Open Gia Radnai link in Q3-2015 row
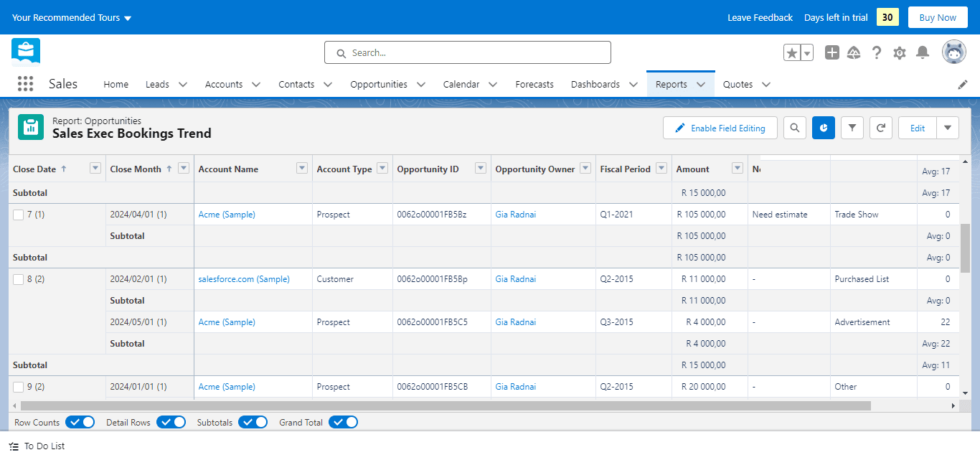 516,322
